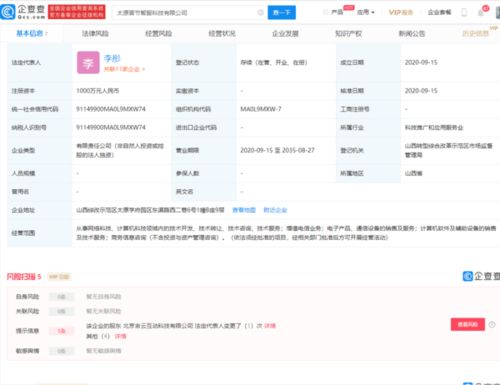This screenshot has height=385, width=500.
Task: Click the blue 查一下 search button
Action: [x=282, y=13]
